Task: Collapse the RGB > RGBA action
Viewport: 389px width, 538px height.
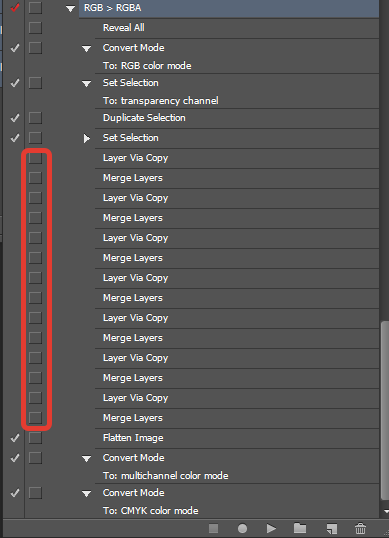Action: coord(70,8)
